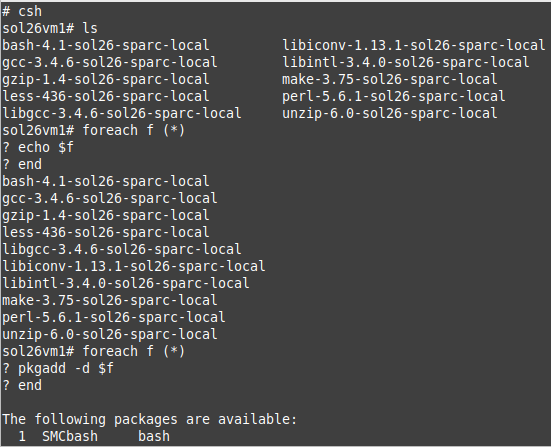
Task: Click 'The following packages are available:' text
Action: pyautogui.click(x=150, y=420)
